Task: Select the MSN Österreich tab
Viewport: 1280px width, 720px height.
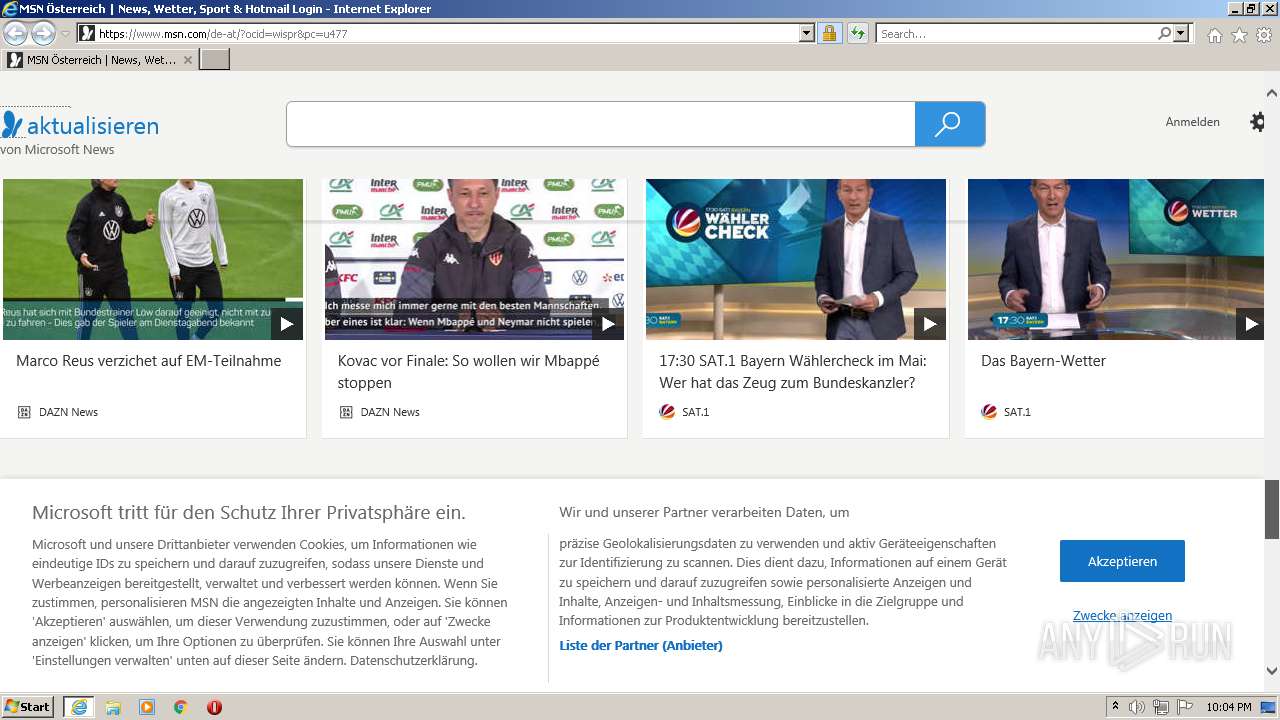Action: tap(100, 60)
